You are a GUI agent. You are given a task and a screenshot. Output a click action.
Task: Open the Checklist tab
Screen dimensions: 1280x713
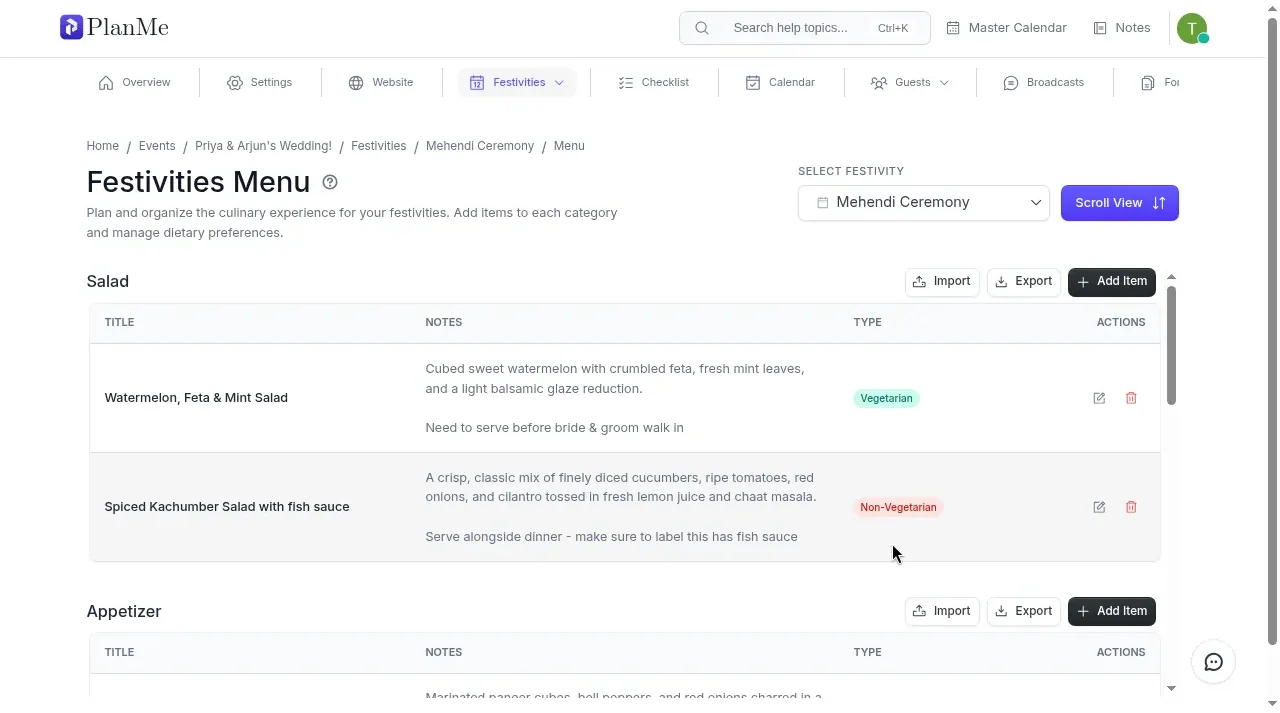click(x=654, y=83)
